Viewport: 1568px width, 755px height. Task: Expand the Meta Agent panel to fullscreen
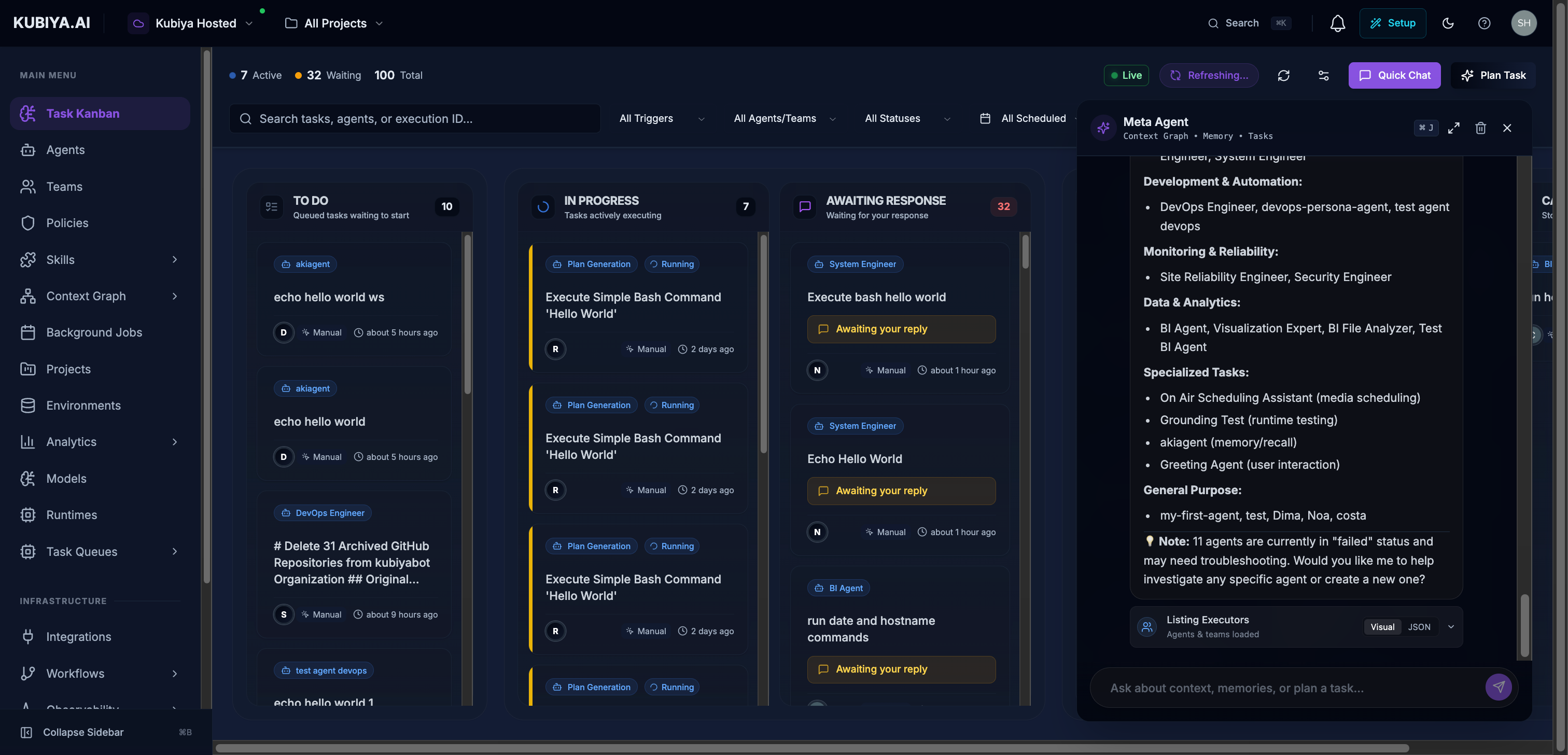(x=1454, y=128)
